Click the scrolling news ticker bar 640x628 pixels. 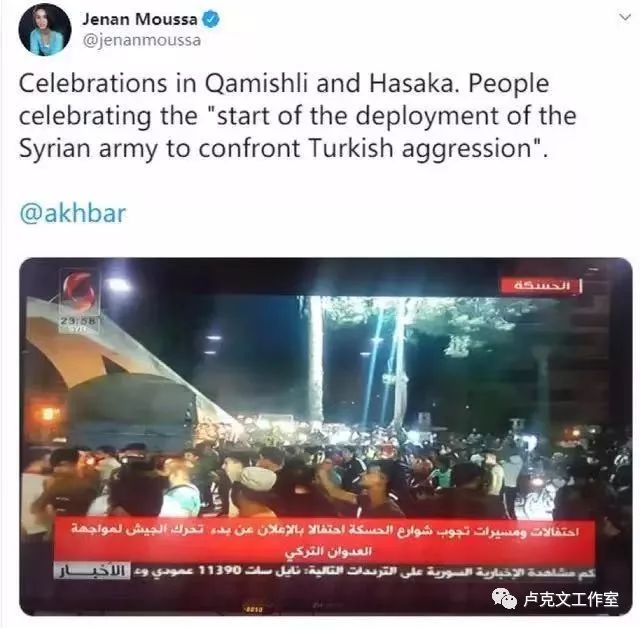coord(324,571)
